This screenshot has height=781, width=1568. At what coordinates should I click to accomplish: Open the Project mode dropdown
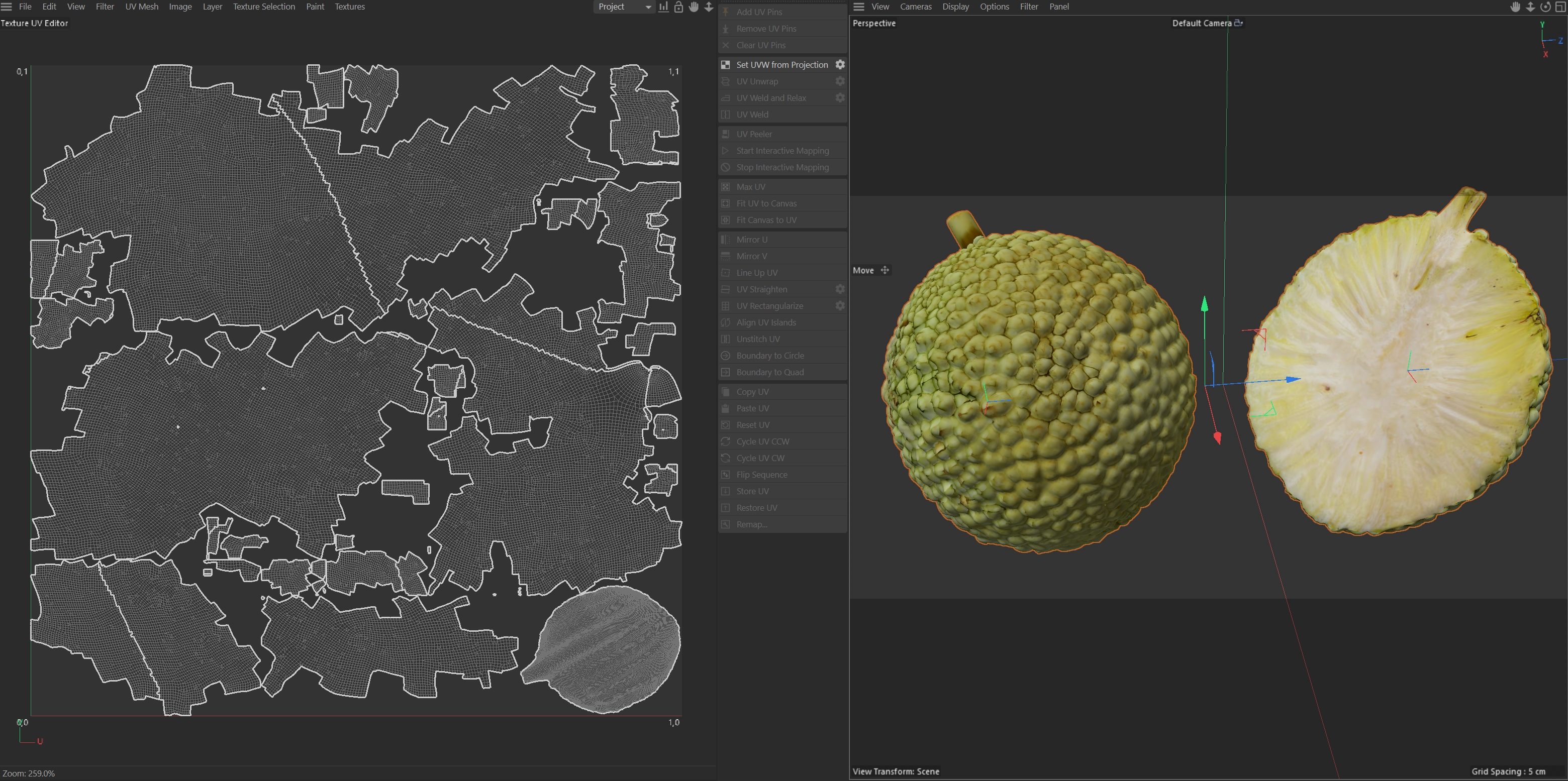pyautogui.click(x=624, y=7)
